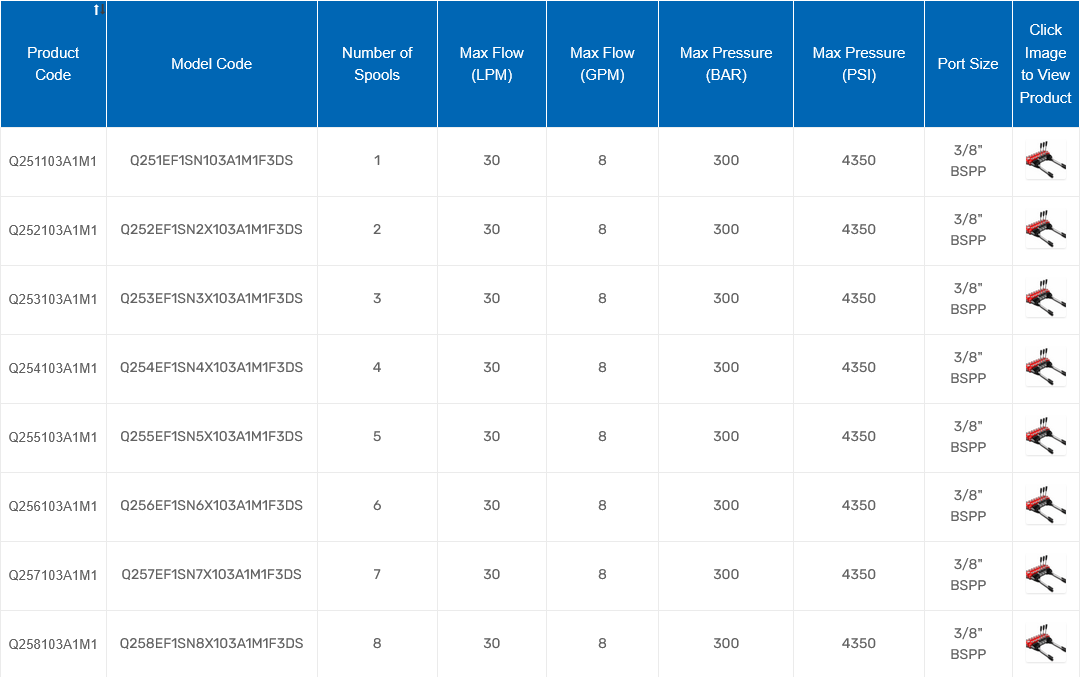Select the Q257EF1SN7X103A1M1F3DS model code cell
The image size is (1080, 677).
point(211,574)
